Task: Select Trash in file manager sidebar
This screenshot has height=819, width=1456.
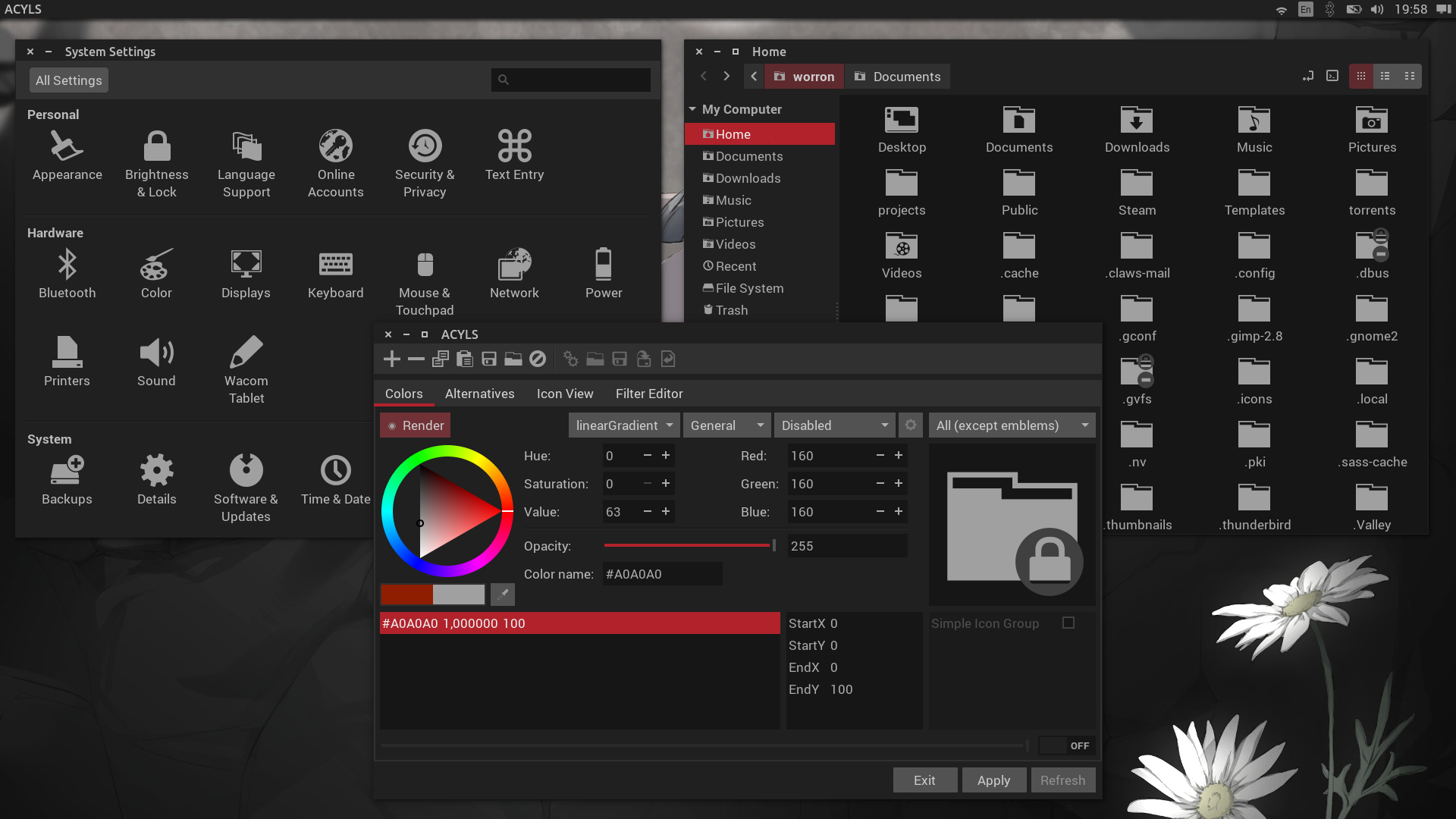Action: pos(760,310)
